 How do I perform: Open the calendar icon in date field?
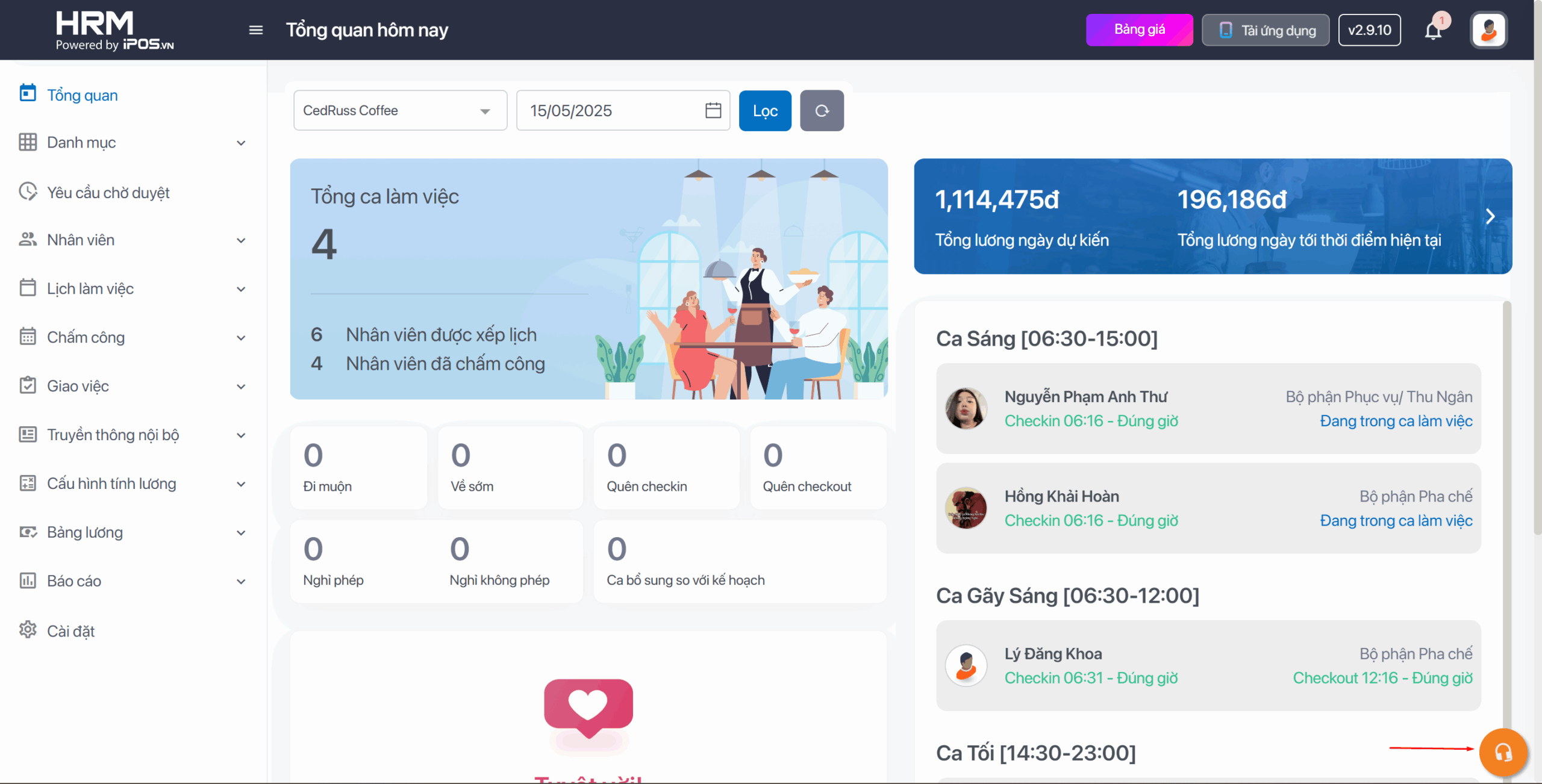(x=713, y=111)
